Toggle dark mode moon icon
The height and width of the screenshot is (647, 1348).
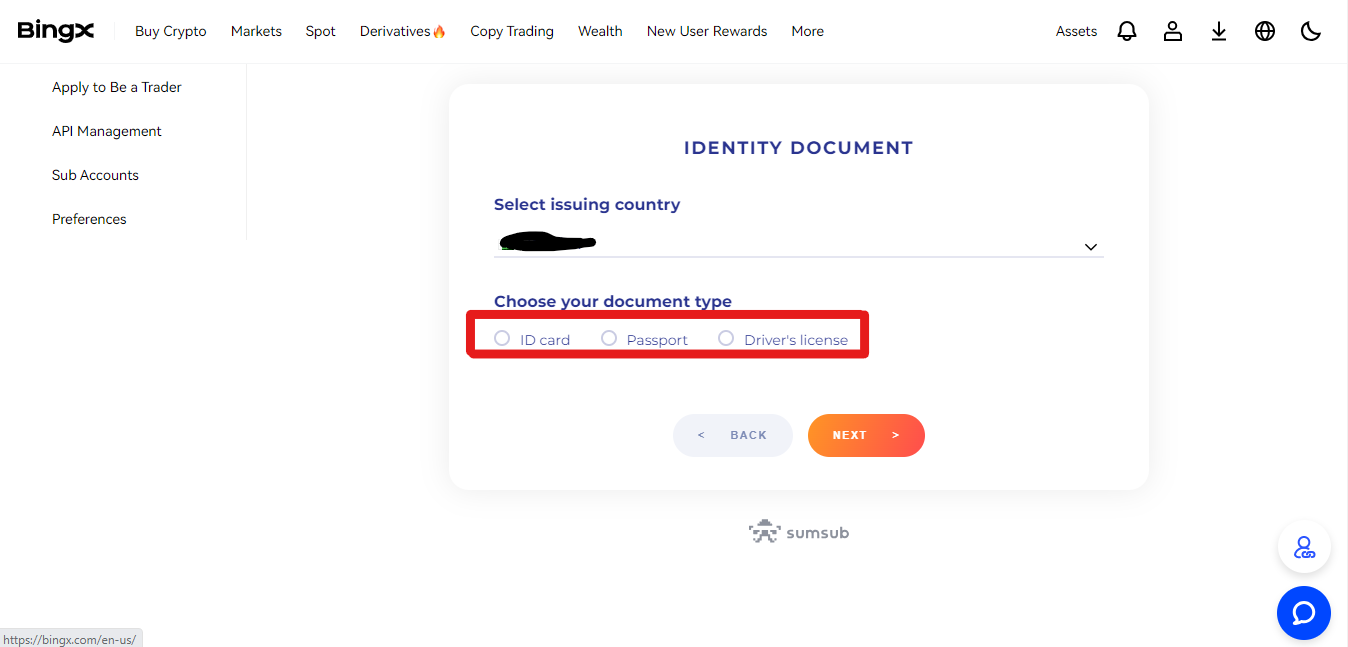(x=1311, y=31)
